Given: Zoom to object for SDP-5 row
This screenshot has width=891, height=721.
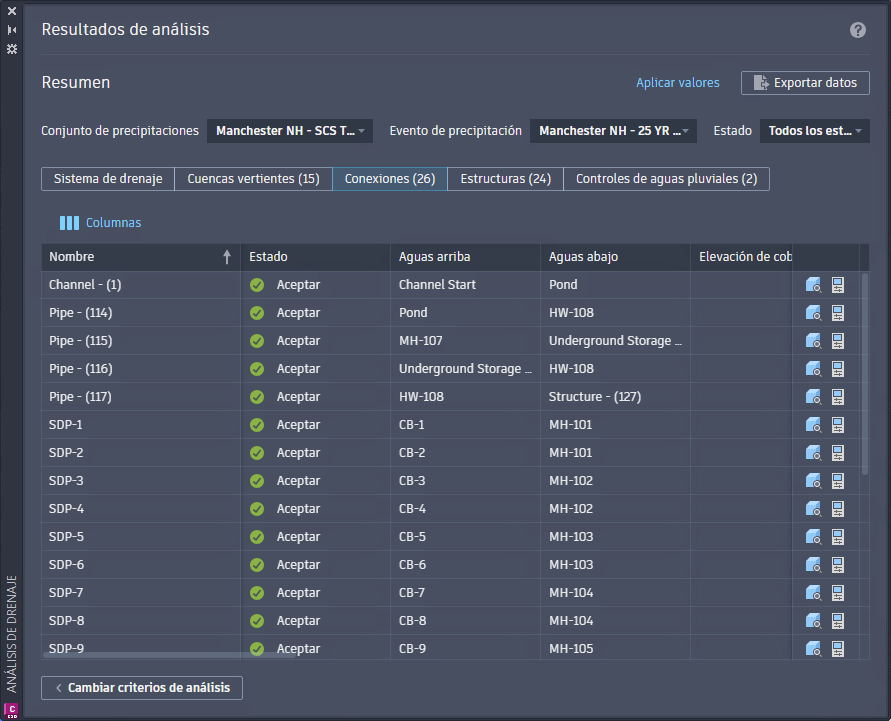Looking at the screenshot, I should pyautogui.click(x=813, y=536).
